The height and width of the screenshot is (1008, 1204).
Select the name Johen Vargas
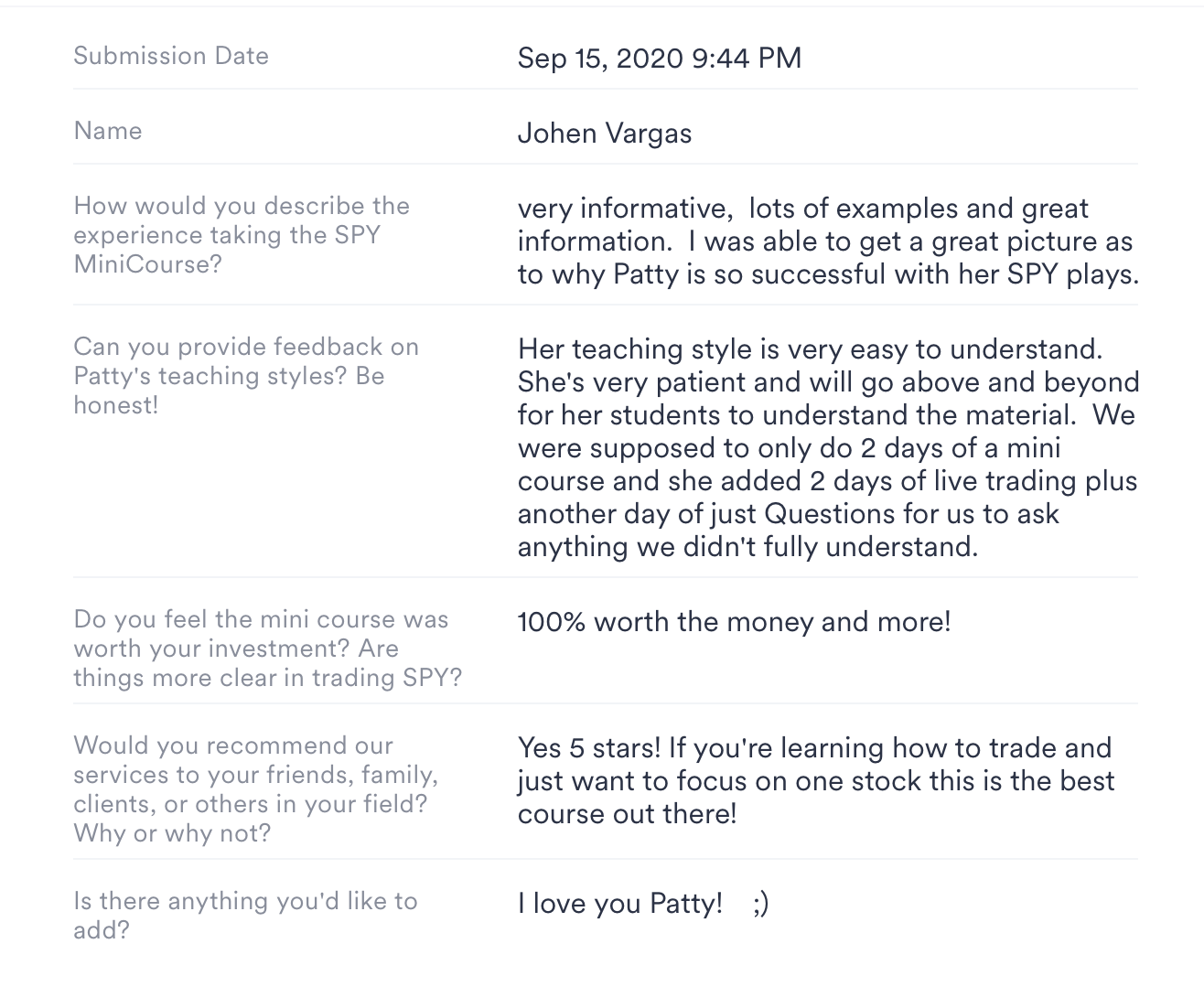point(604,134)
